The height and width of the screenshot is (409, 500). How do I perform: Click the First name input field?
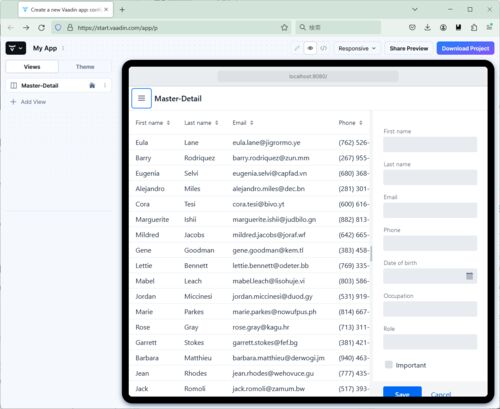(430, 144)
